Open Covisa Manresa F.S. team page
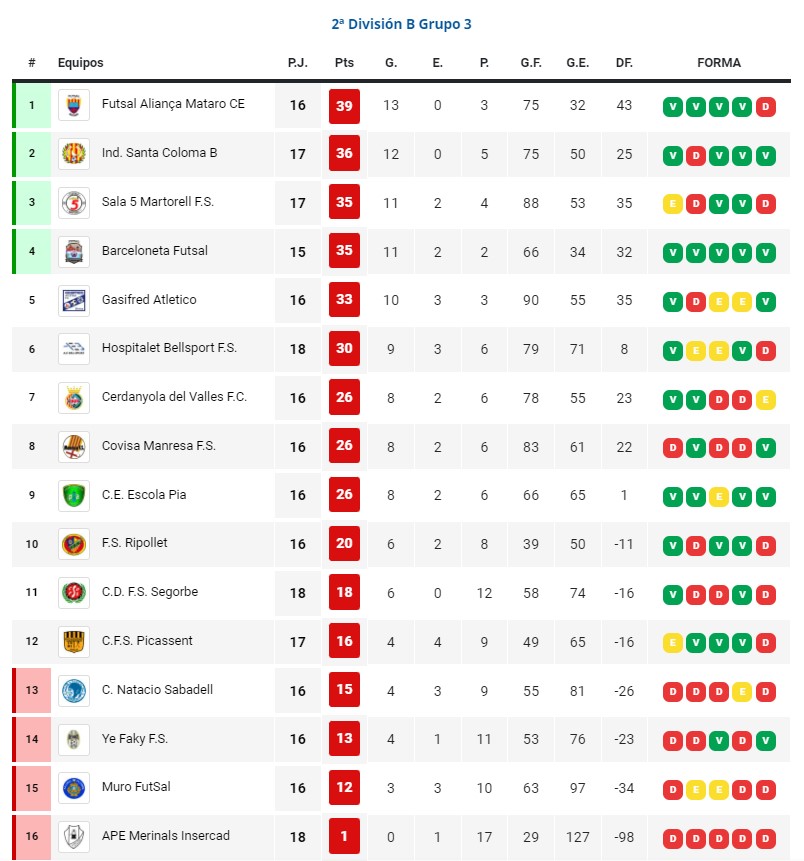This screenshot has width=804, height=861. pos(159,446)
